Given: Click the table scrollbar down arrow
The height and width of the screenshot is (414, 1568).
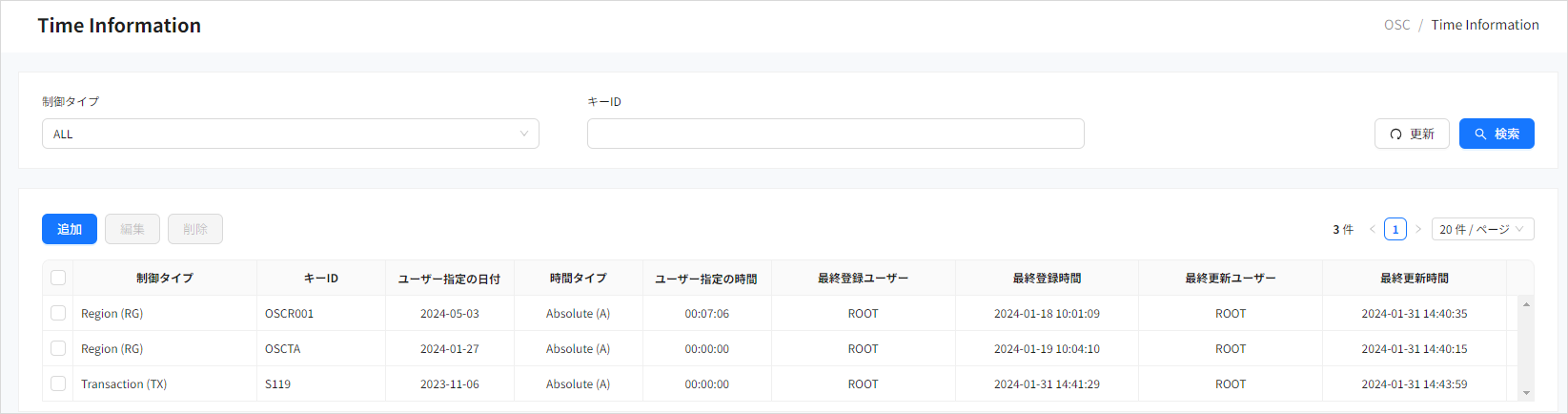Looking at the screenshot, I should 1526,392.
